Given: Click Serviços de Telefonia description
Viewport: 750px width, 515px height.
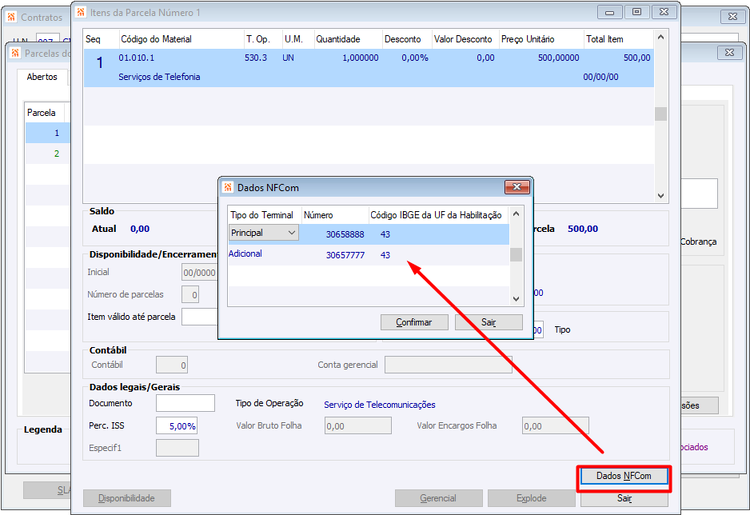Looking at the screenshot, I should point(159,77).
